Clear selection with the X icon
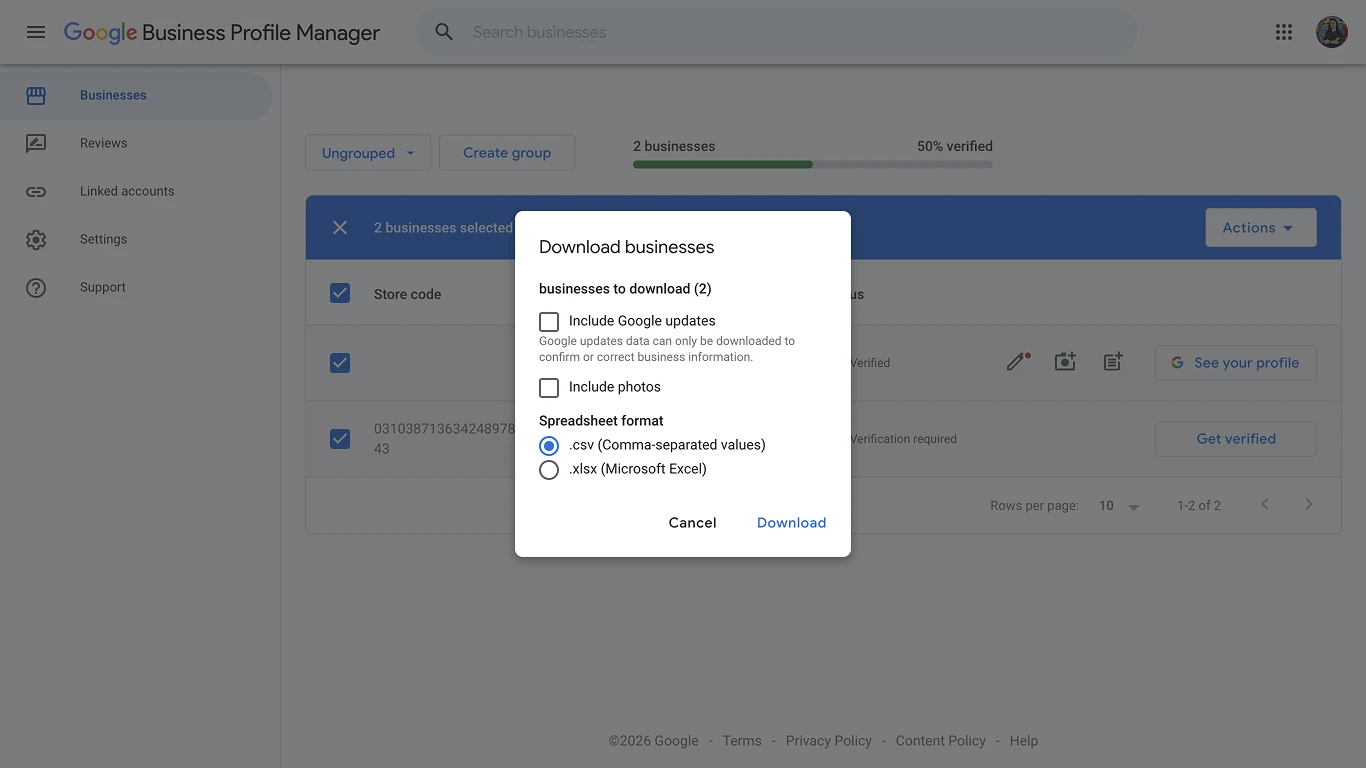 point(340,228)
